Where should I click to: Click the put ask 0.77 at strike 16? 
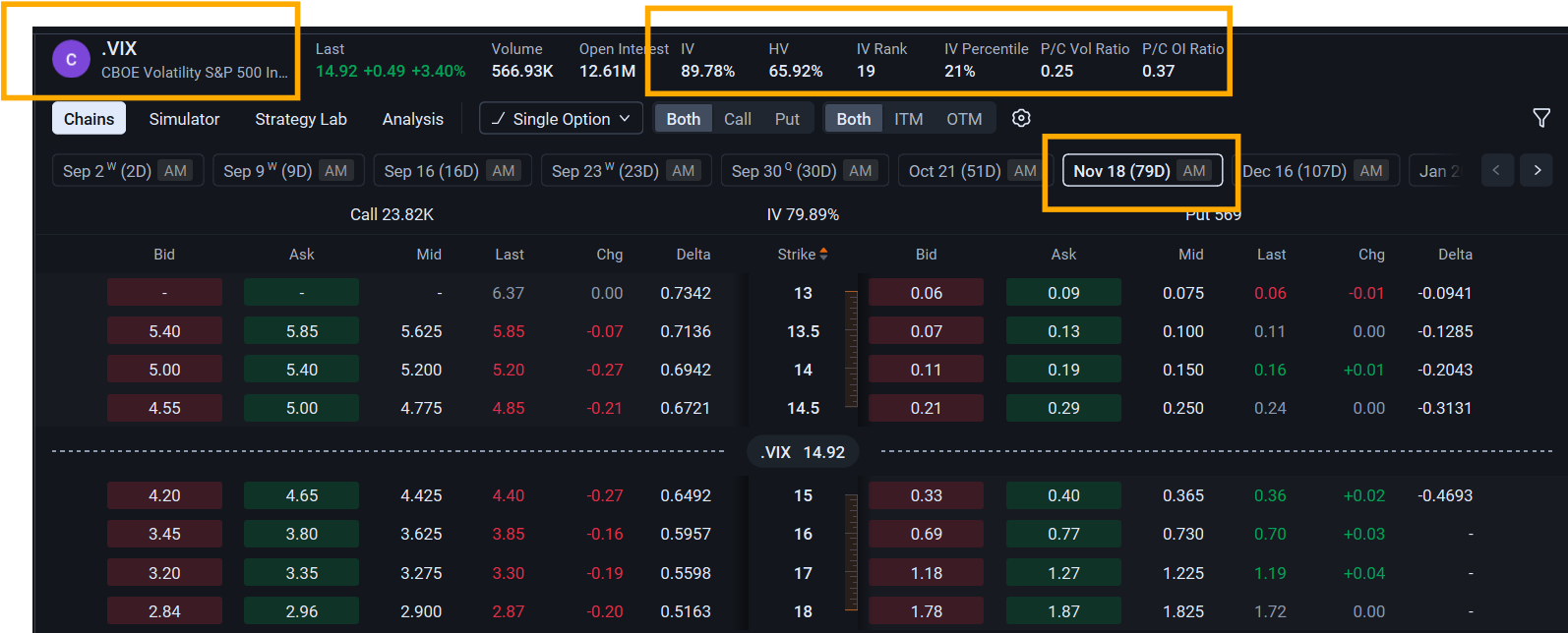(x=1063, y=534)
